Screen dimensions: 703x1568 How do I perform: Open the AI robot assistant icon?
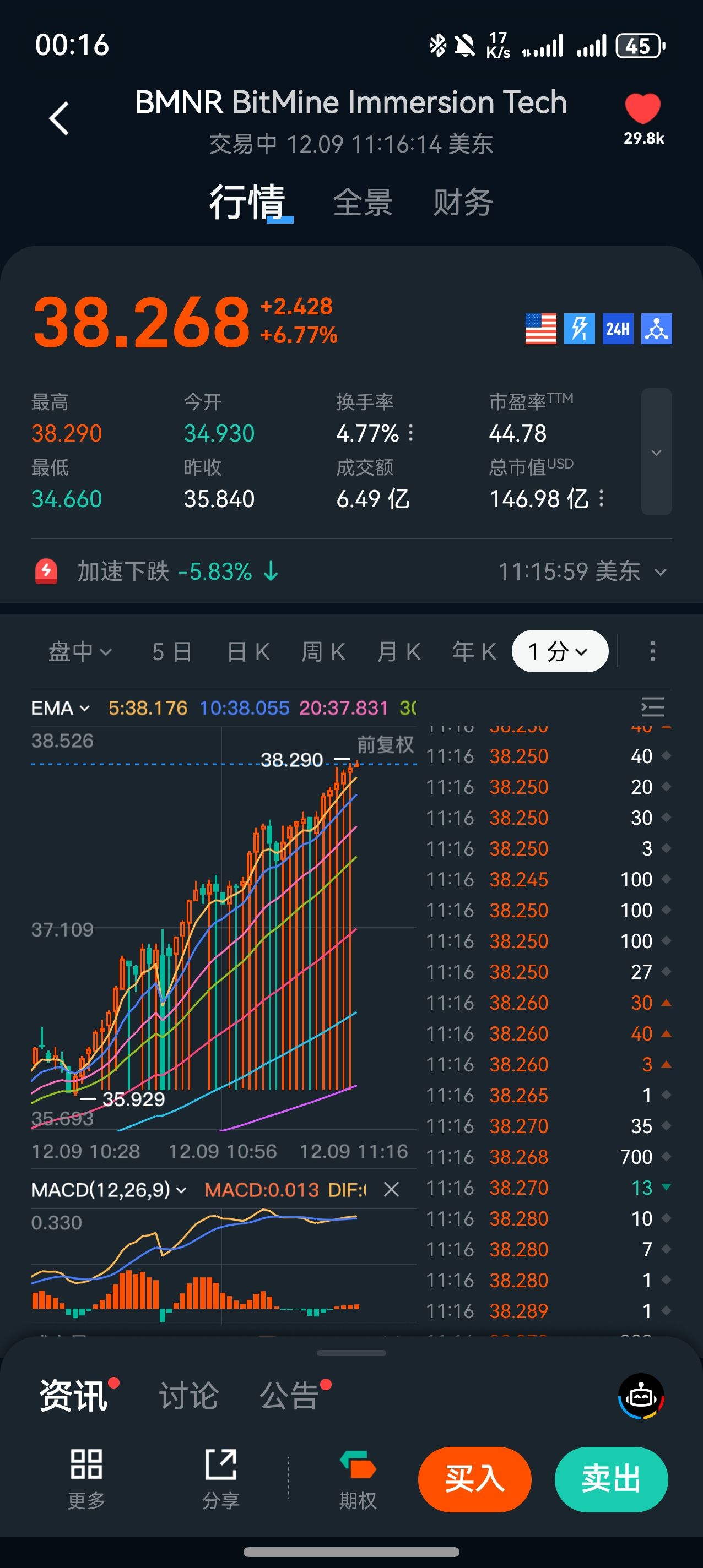(x=641, y=1396)
